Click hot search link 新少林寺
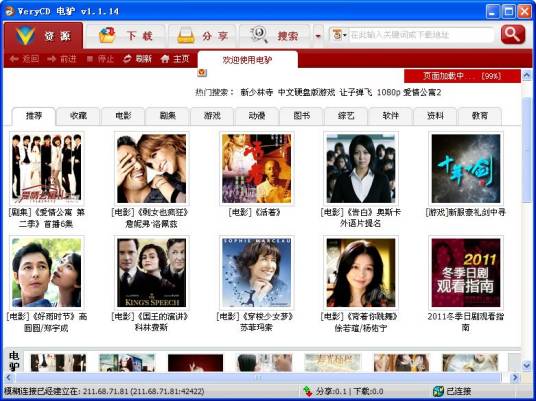 coord(257,92)
